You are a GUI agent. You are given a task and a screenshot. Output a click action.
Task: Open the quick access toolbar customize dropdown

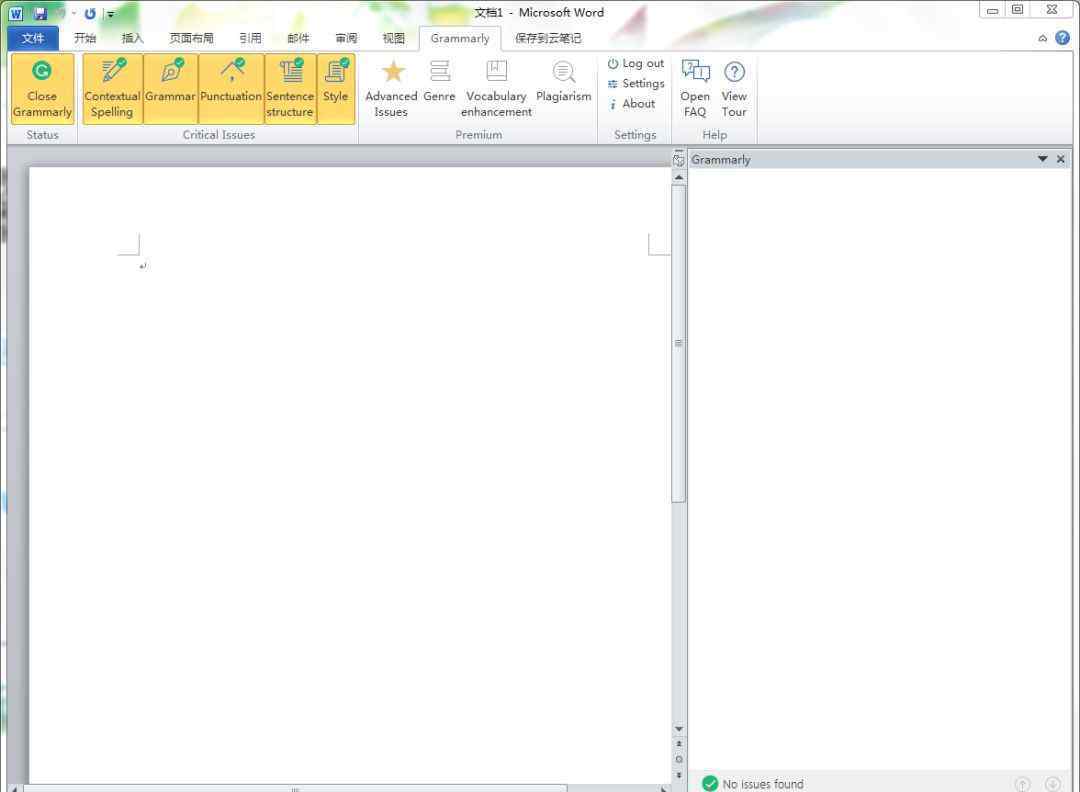(x=110, y=14)
